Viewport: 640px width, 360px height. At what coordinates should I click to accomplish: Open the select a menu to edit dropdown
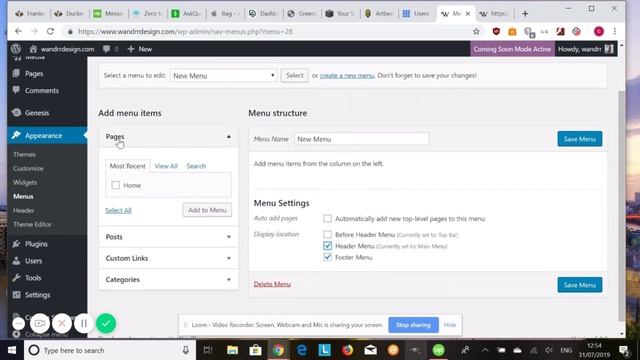pos(224,76)
